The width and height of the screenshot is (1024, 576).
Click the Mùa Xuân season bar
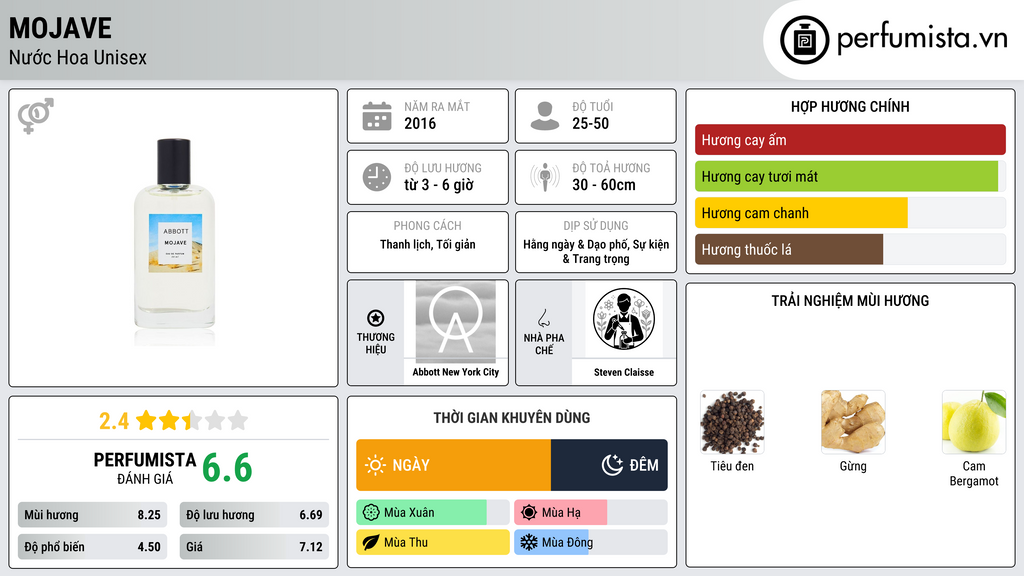pyautogui.click(x=432, y=513)
